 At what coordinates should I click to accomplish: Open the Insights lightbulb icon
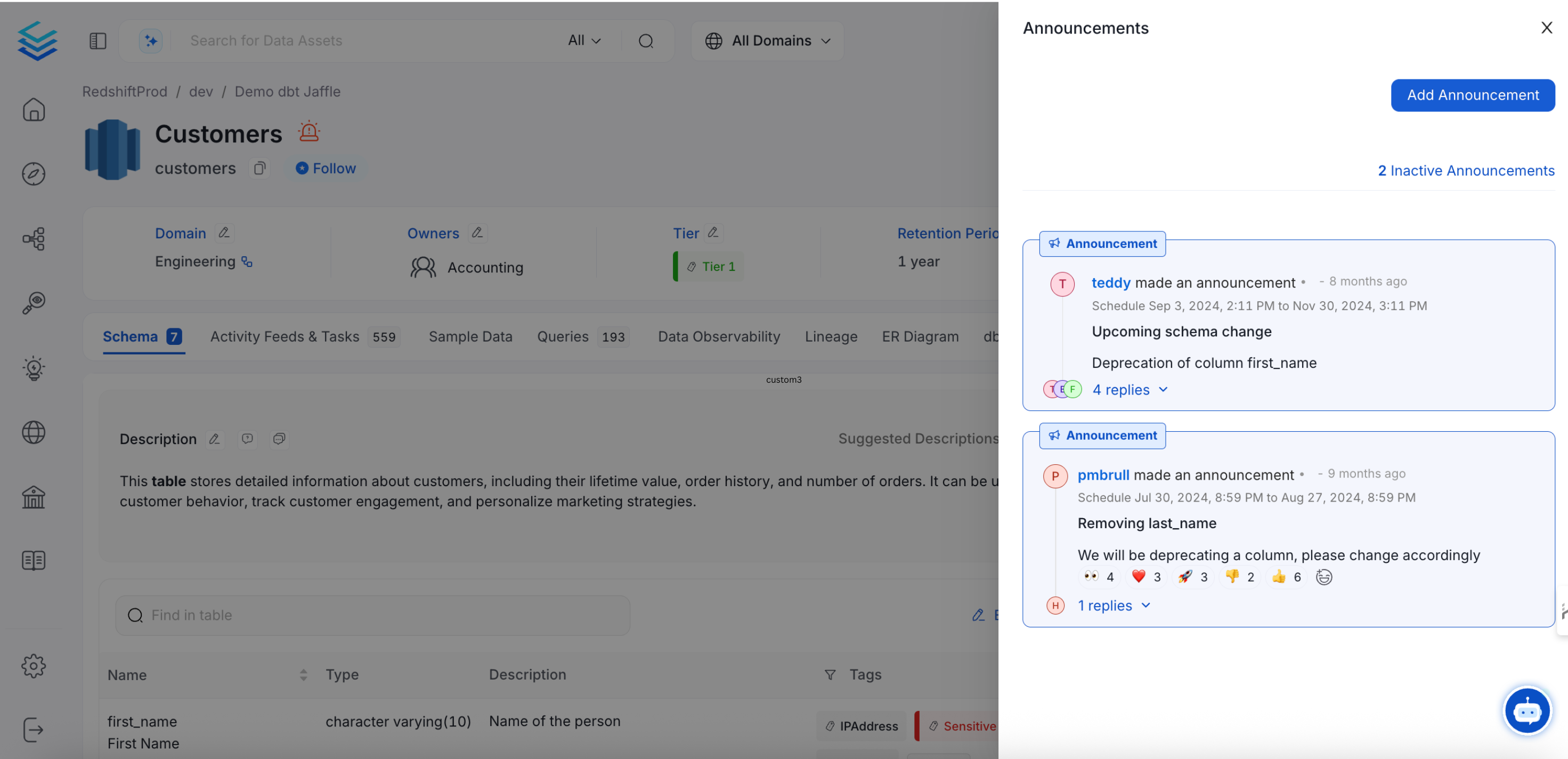click(x=34, y=368)
